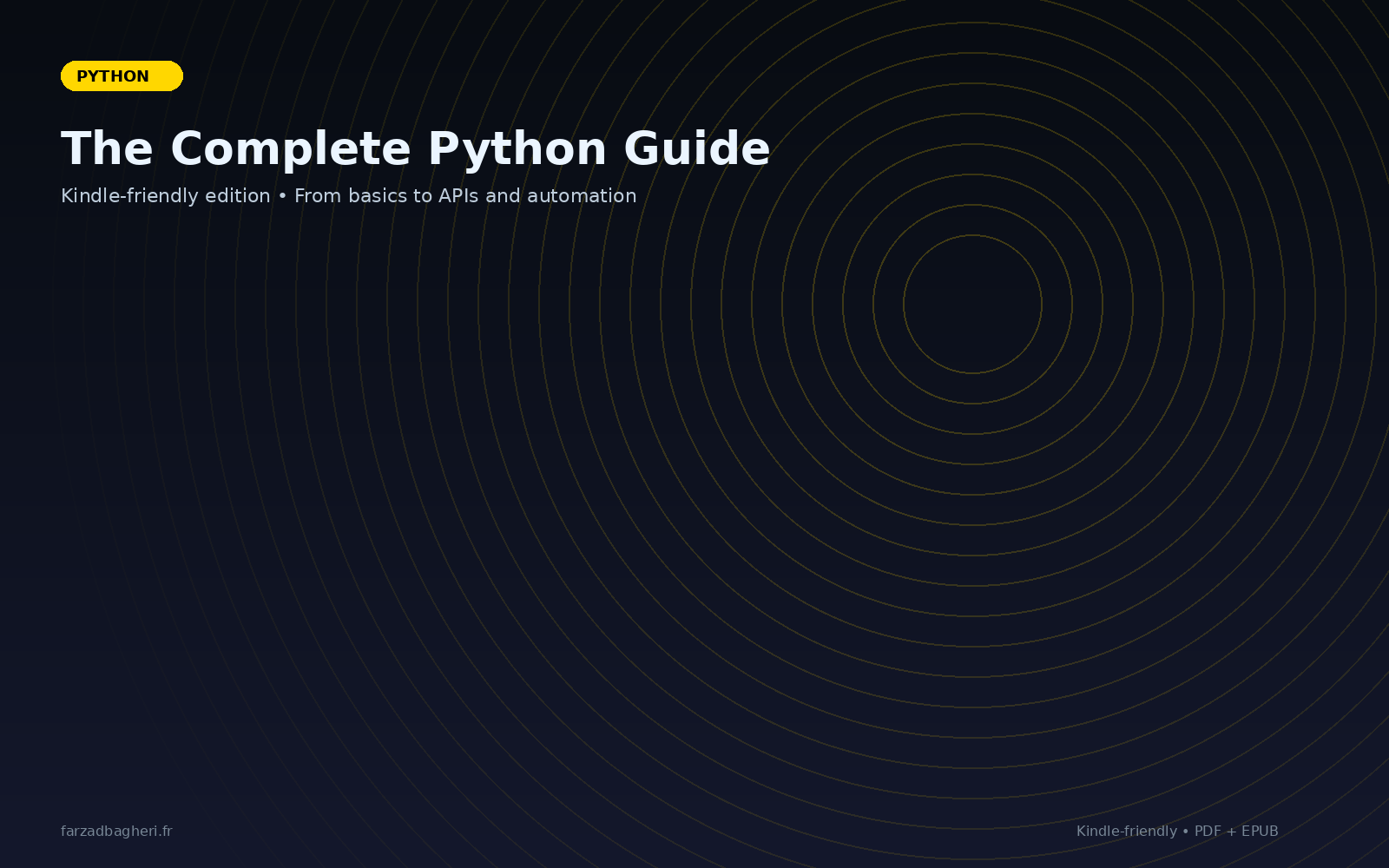Click the word "Complete" in the title
The image size is (1389, 868).
click(x=290, y=148)
